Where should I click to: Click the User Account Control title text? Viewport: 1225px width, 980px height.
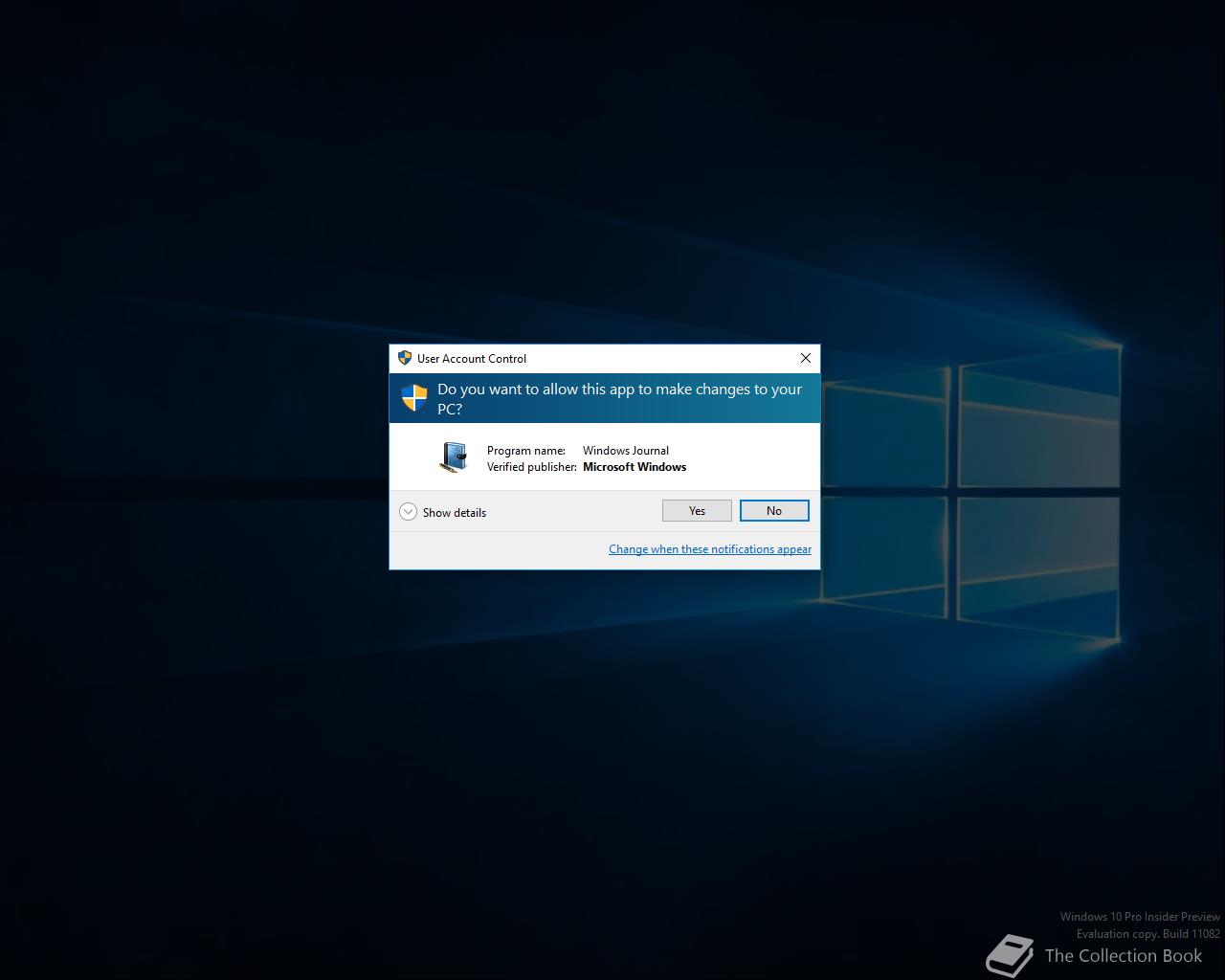click(472, 359)
